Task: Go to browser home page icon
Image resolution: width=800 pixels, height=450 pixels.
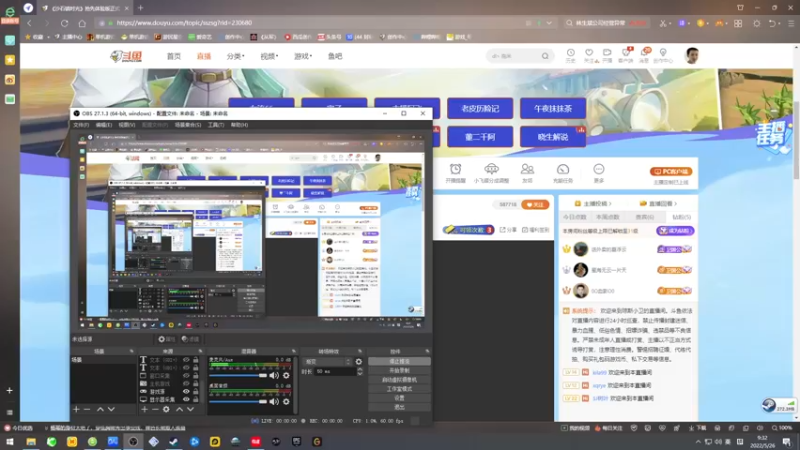Action: pyautogui.click(x=82, y=23)
